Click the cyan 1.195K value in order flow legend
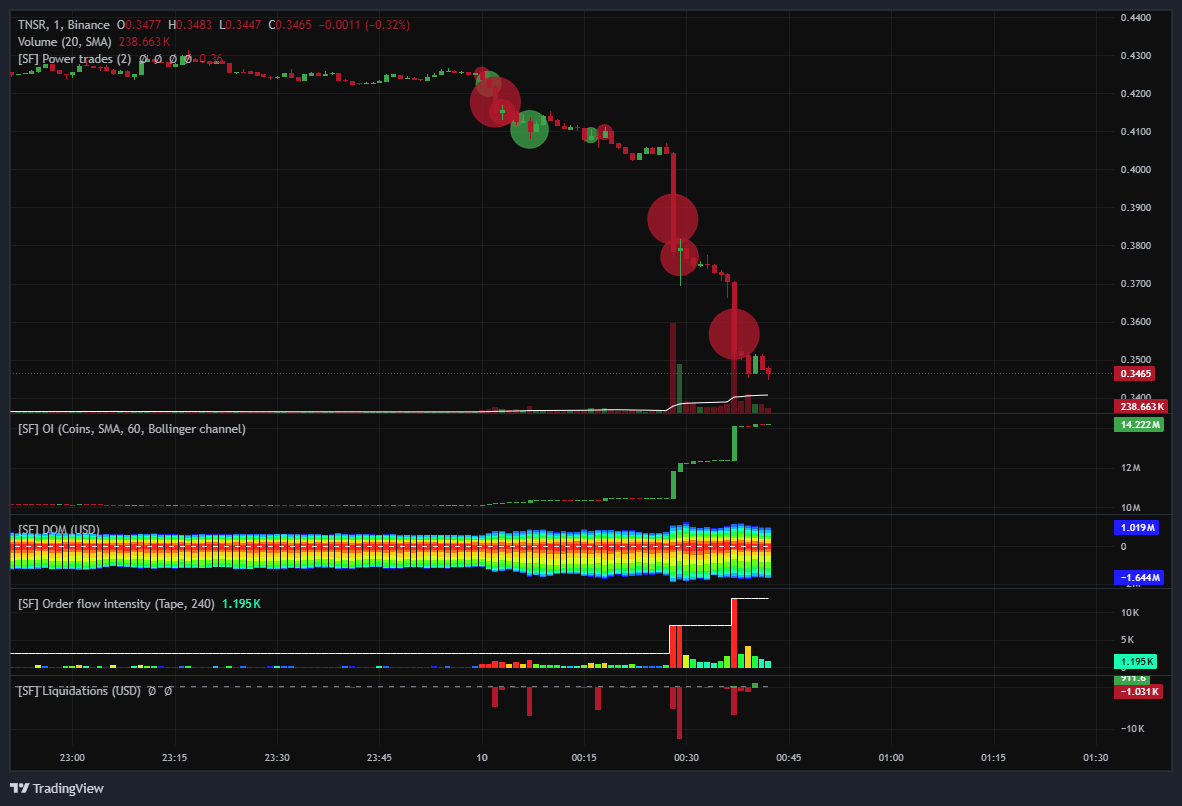This screenshot has width=1182, height=806. coord(241,604)
